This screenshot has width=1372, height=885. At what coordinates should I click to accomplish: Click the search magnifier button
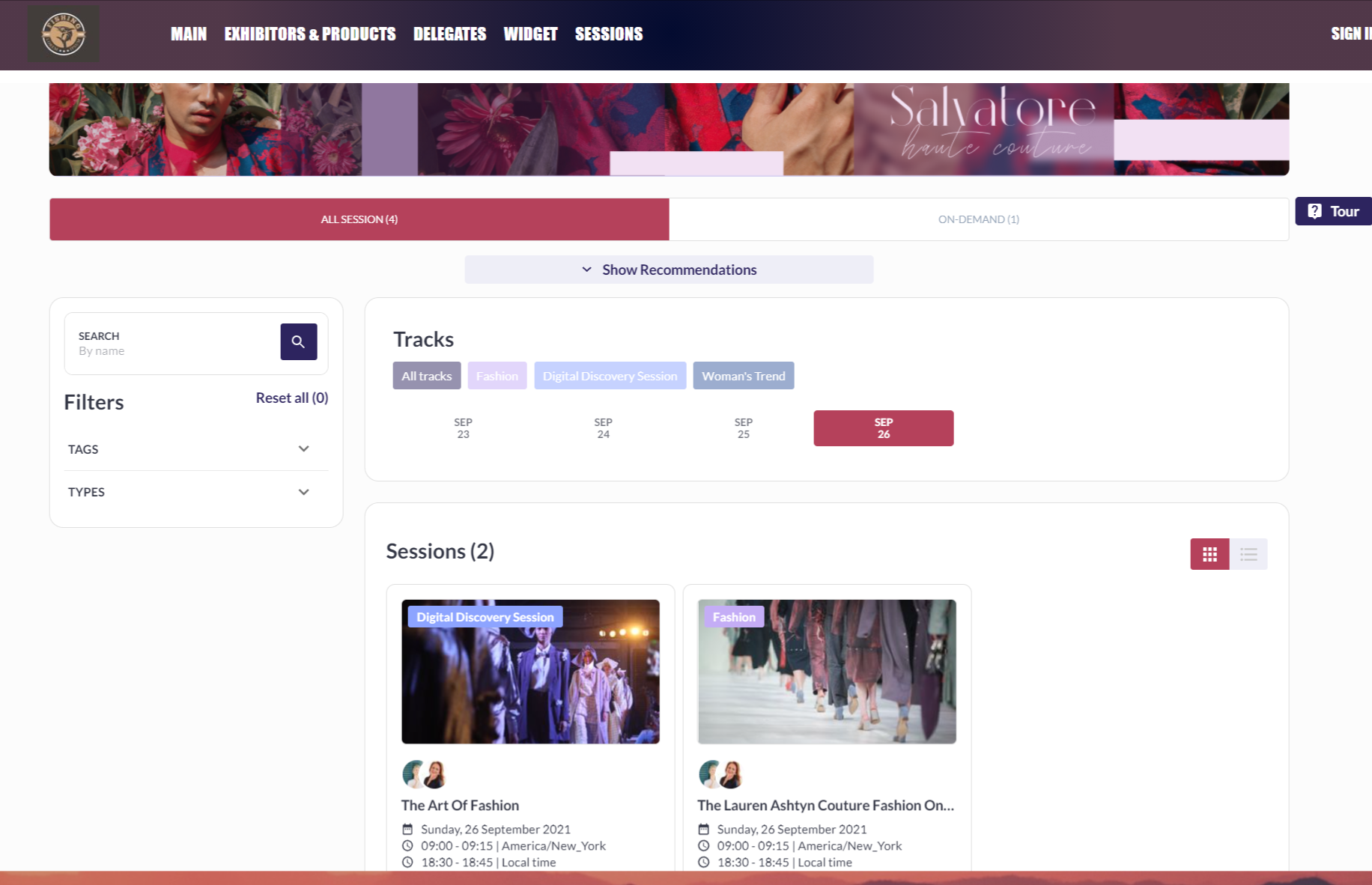point(299,341)
